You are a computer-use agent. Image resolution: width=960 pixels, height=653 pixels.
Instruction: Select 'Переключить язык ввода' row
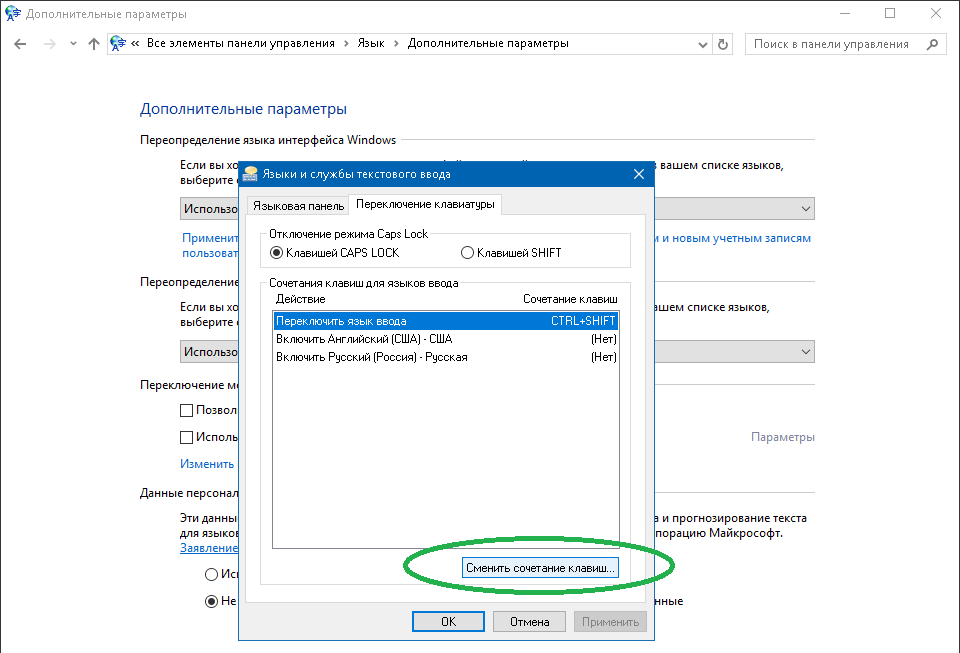coord(446,321)
